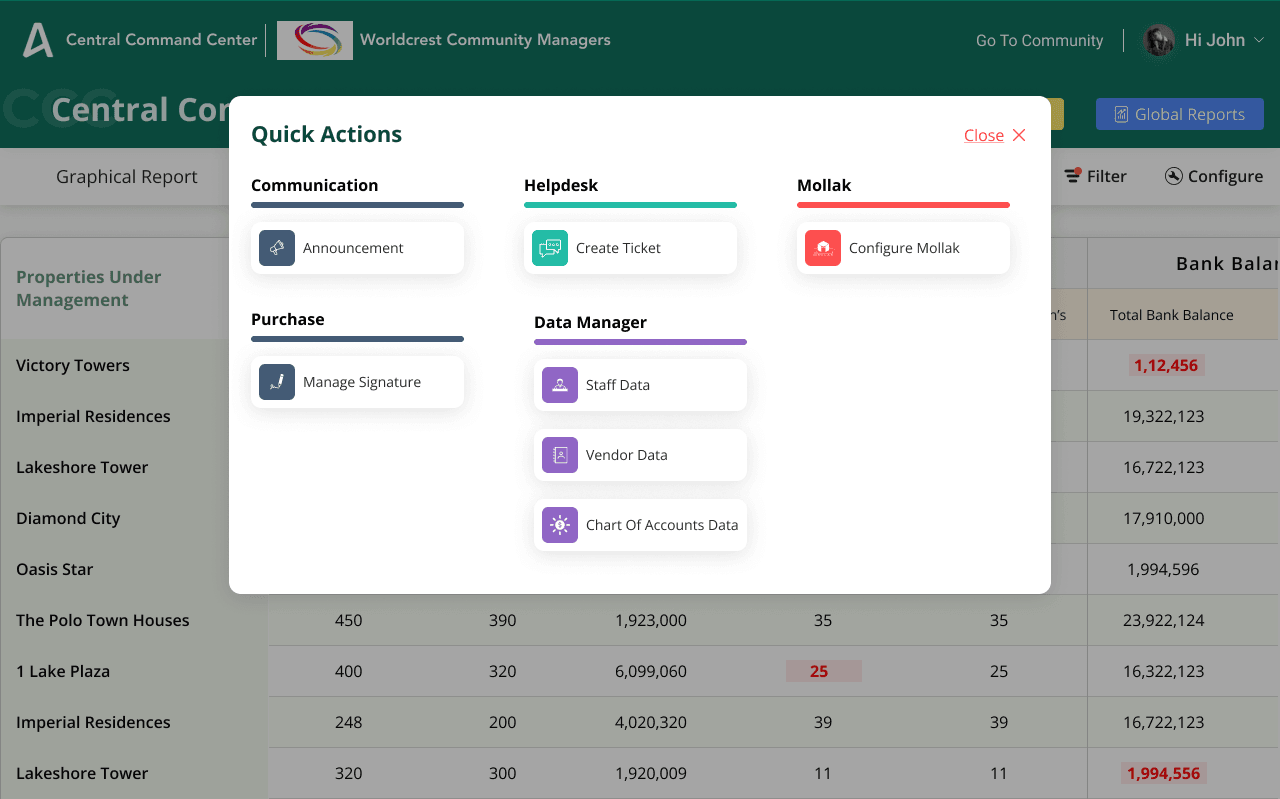The width and height of the screenshot is (1280, 799).
Task: Click the Mollak section heading
Action: (x=824, y=185)
